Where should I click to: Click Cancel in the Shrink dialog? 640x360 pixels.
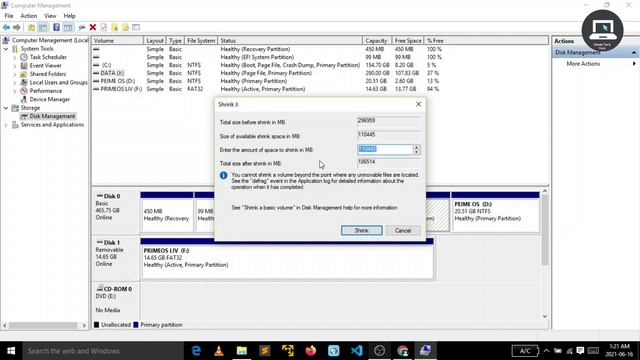coord(403,231)
